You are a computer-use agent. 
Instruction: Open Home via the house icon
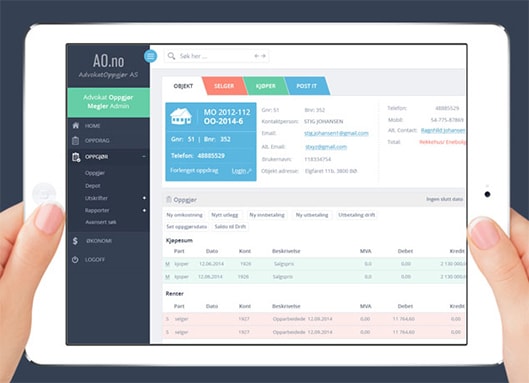76,126
